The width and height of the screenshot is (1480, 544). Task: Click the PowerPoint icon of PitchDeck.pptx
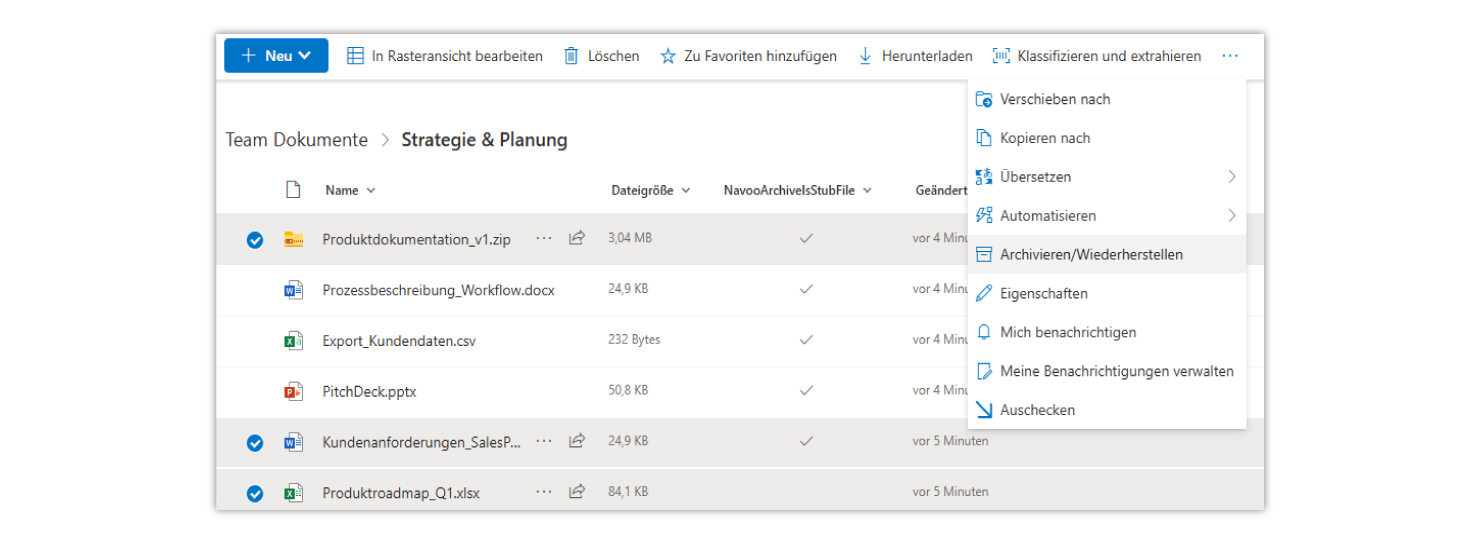(293, 392)
